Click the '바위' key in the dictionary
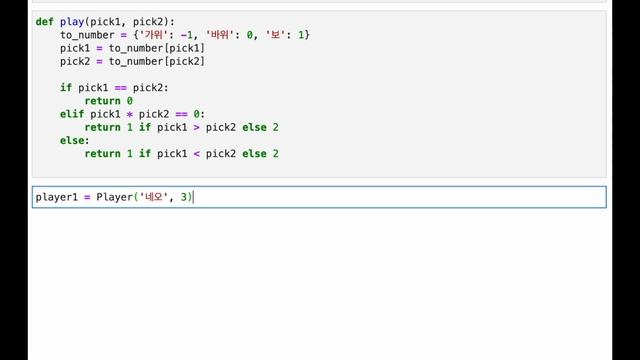640x360 pixels. coord(220,35)
